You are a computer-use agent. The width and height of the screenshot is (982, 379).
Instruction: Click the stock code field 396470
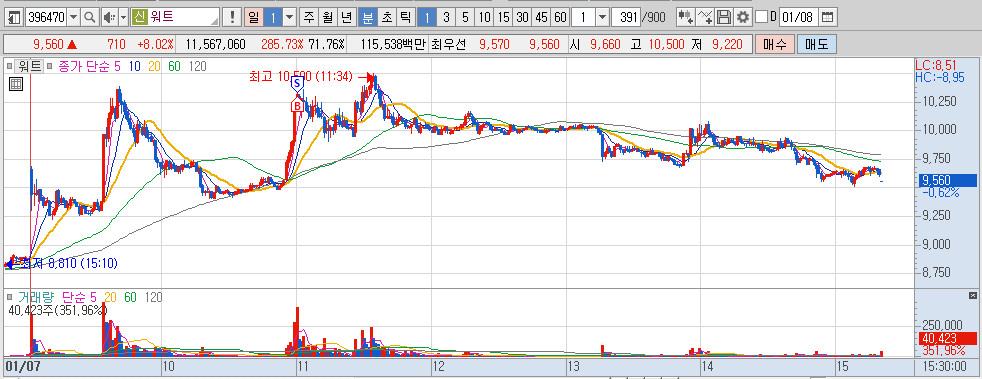coord(46,18)
